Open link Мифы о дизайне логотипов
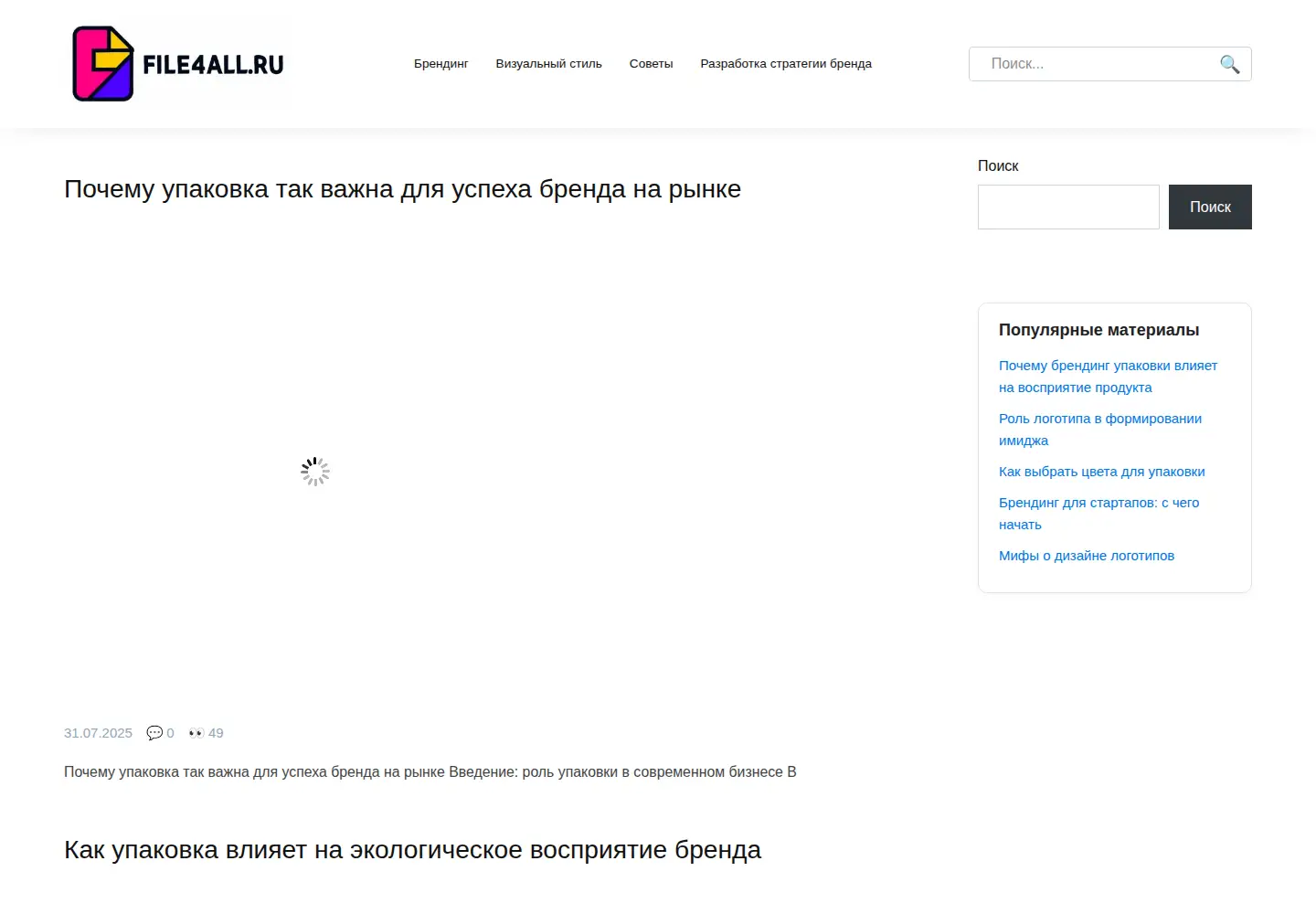The height and width of the screenshot is (914, 1316). [x=1087, y=556]
